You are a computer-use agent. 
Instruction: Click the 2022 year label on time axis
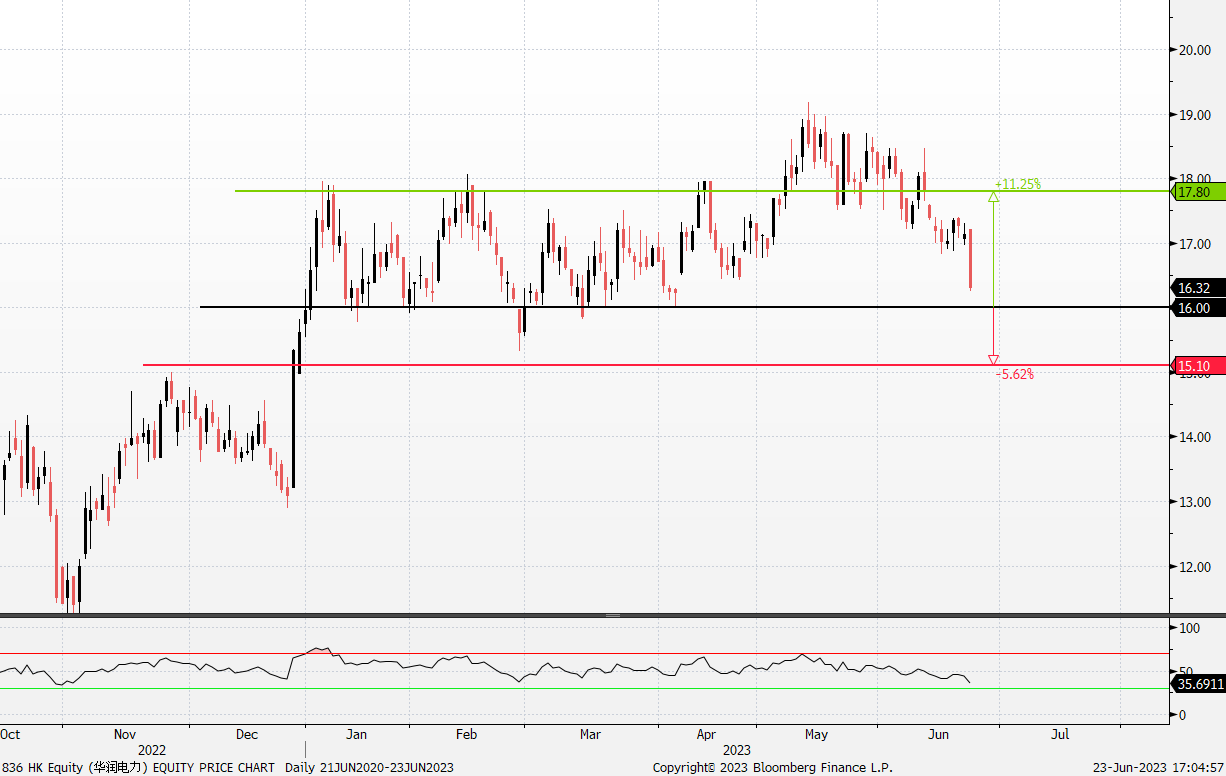click(x=152, y=750)
